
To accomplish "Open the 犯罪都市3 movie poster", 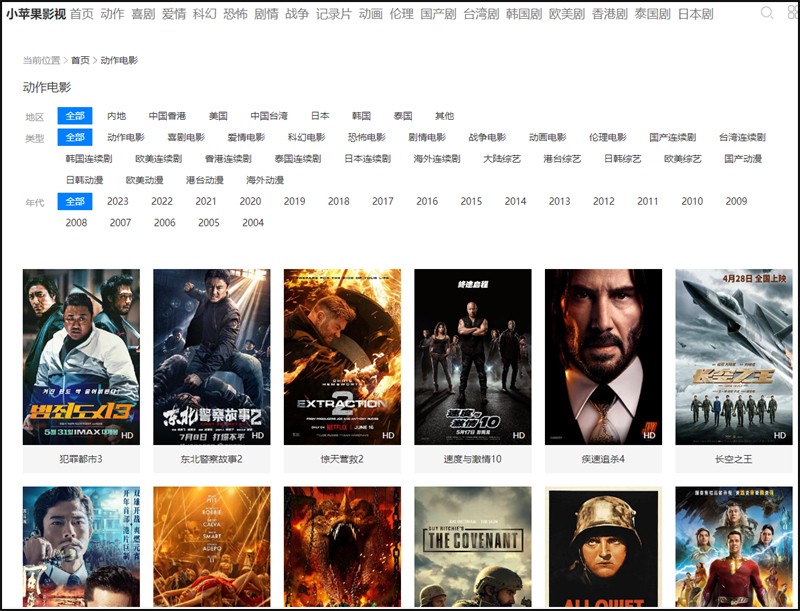I will tap(81, 356).
